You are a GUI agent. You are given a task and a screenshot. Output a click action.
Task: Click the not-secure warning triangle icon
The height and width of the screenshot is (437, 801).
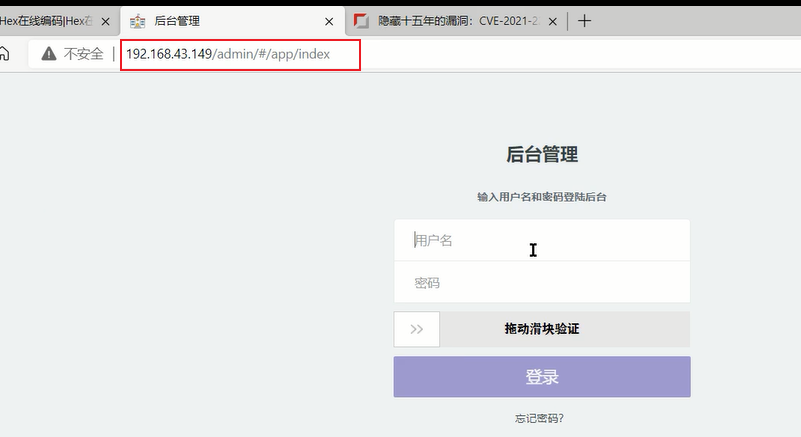[x=49, y=53]
